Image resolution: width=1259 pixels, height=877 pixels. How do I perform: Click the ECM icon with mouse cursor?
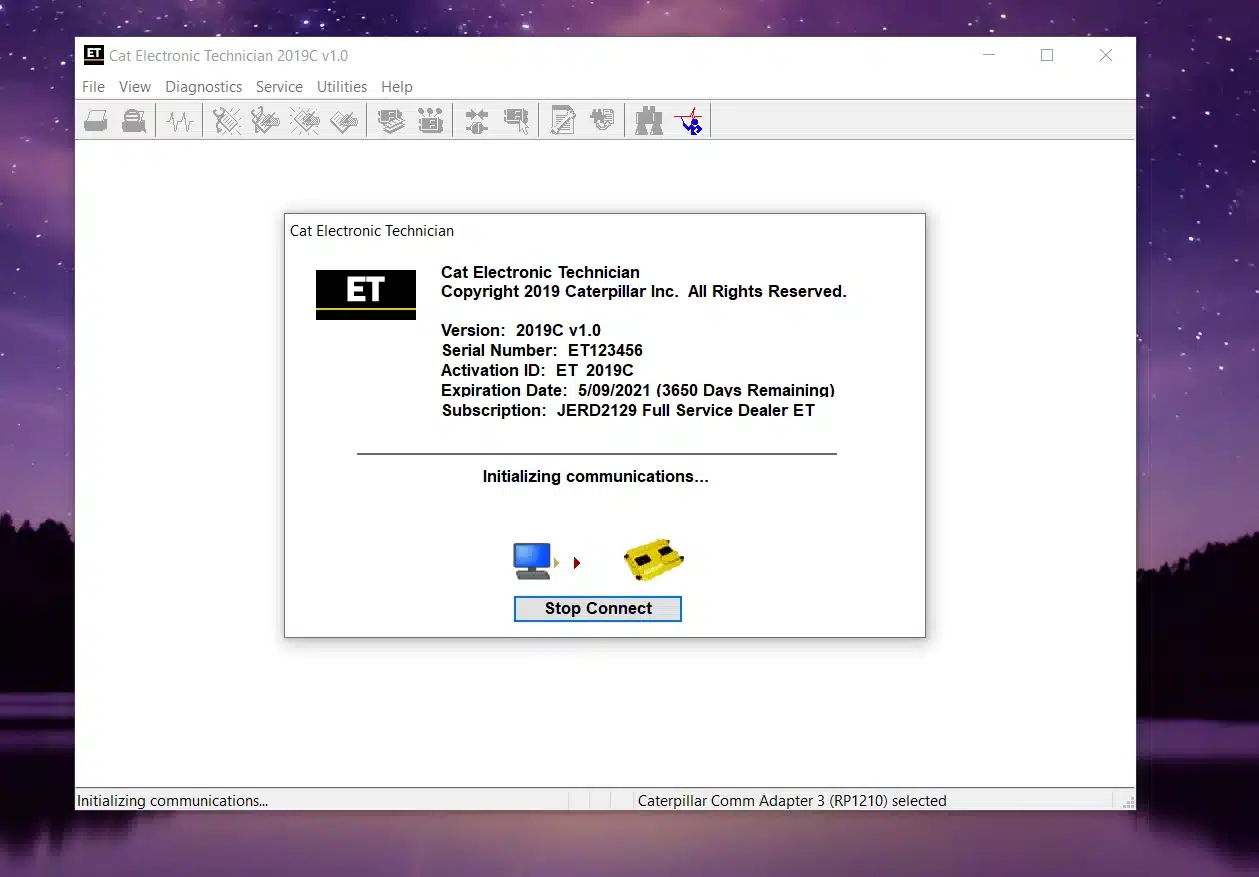click(x=516, y=122)
